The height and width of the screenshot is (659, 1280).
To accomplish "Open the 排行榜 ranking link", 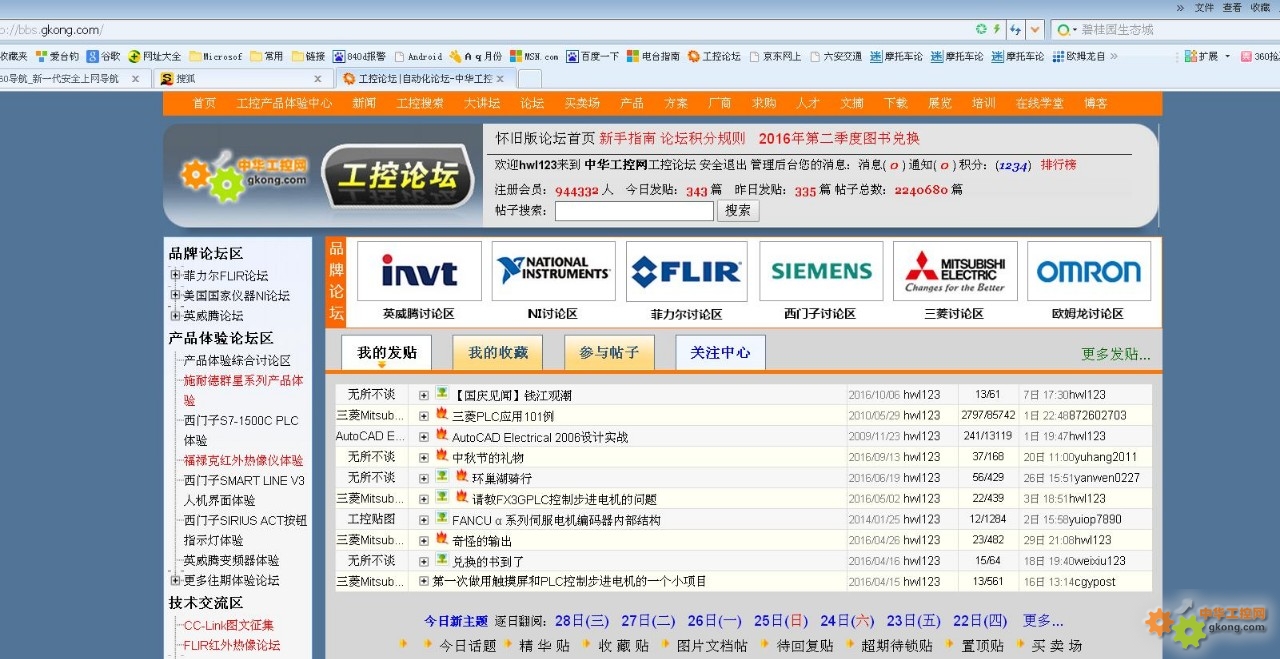I will [1058, 165].
